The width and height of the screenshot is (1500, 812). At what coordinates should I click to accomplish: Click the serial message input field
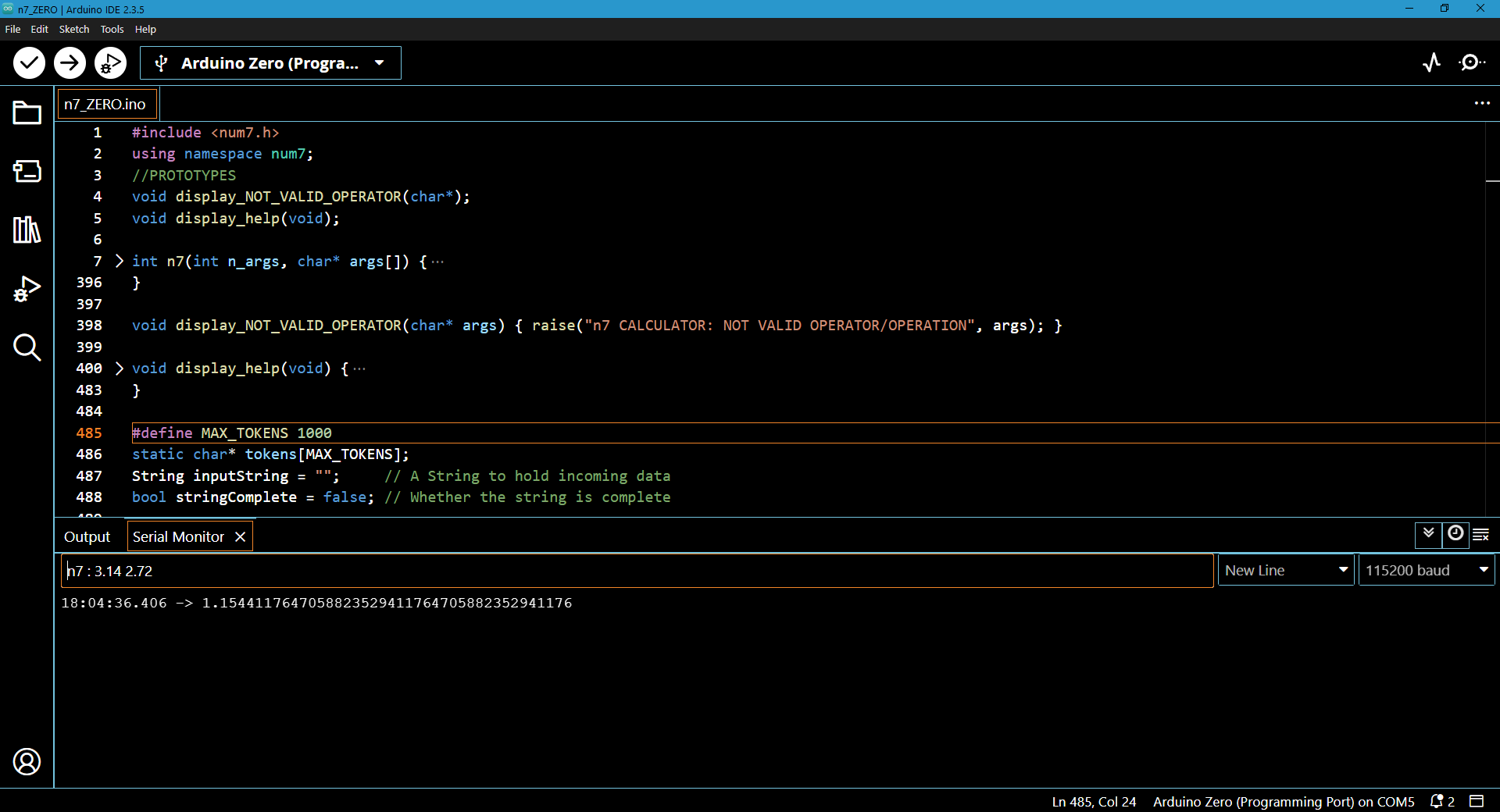click(x=637, y=571)
